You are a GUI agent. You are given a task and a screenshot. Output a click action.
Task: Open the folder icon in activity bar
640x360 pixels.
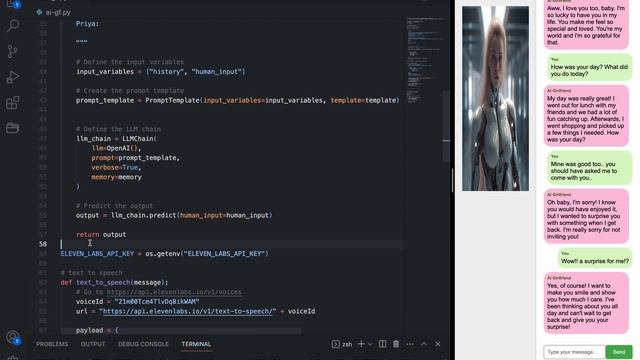13,128
